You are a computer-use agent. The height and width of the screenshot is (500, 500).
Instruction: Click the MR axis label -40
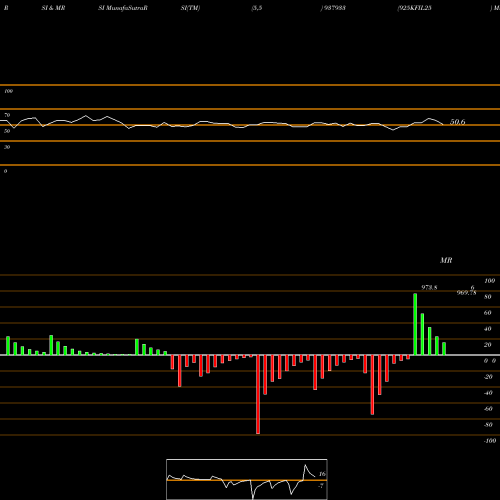488,393
